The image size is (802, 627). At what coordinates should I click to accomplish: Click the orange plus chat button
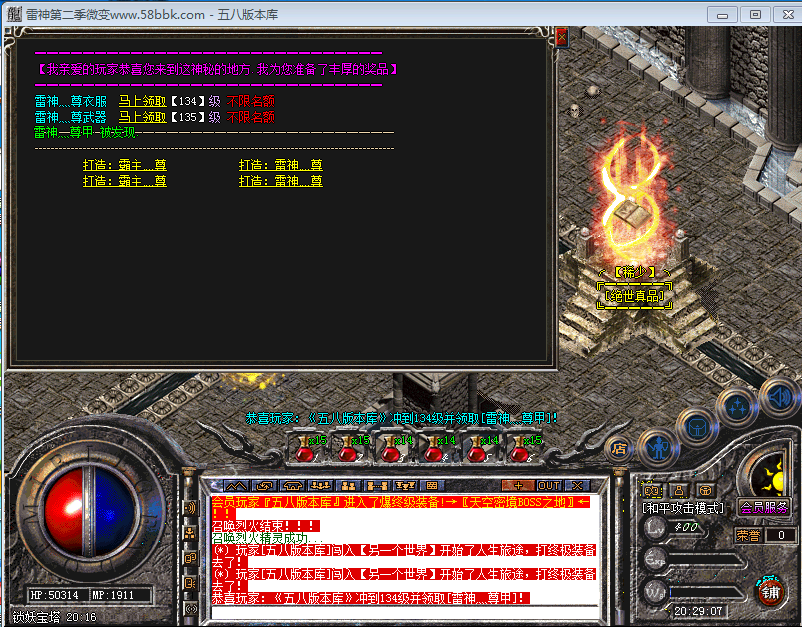coord(518,485)
